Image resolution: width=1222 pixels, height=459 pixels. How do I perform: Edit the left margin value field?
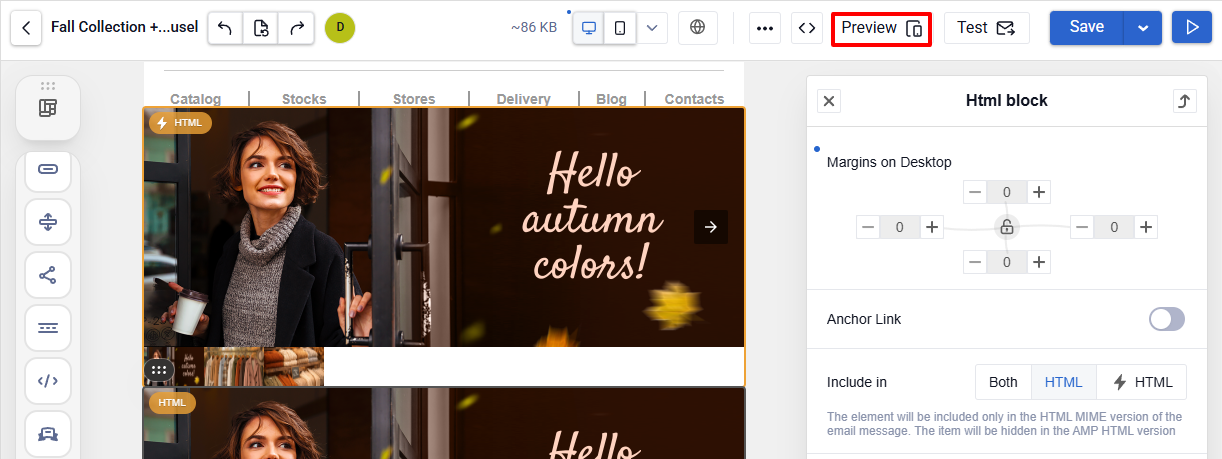[x=900, y=227]
